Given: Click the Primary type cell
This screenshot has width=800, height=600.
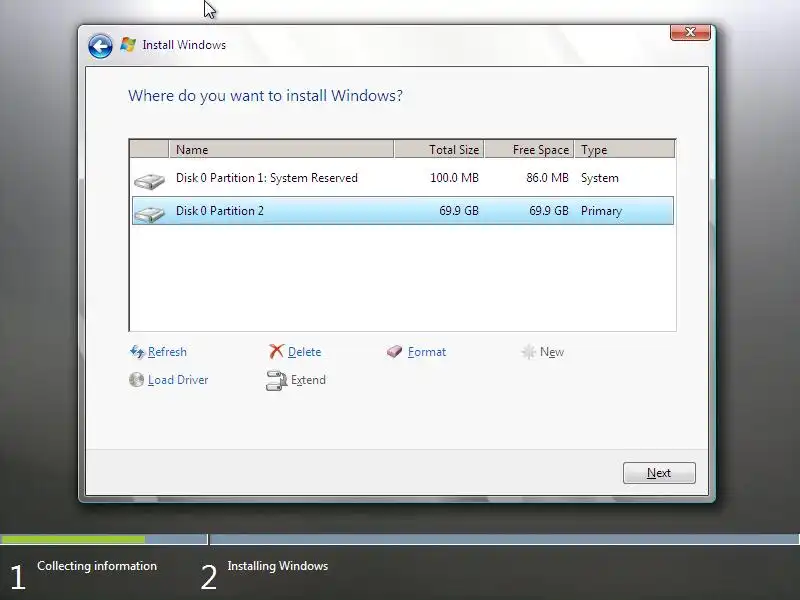Looking at the screenshot, I should pos(601,211).
